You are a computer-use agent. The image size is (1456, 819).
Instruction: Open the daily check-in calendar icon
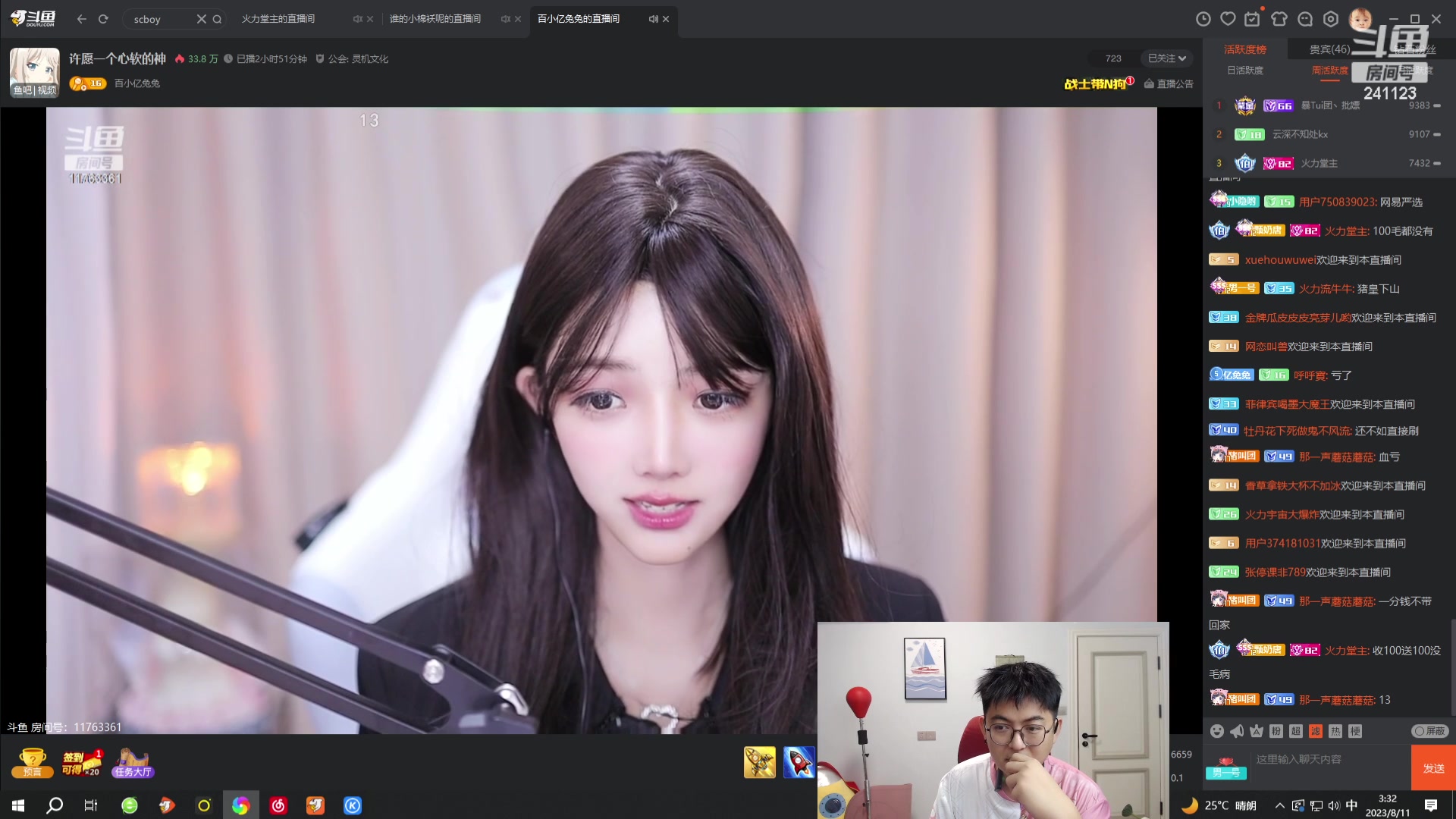[x=1253, y=19]
